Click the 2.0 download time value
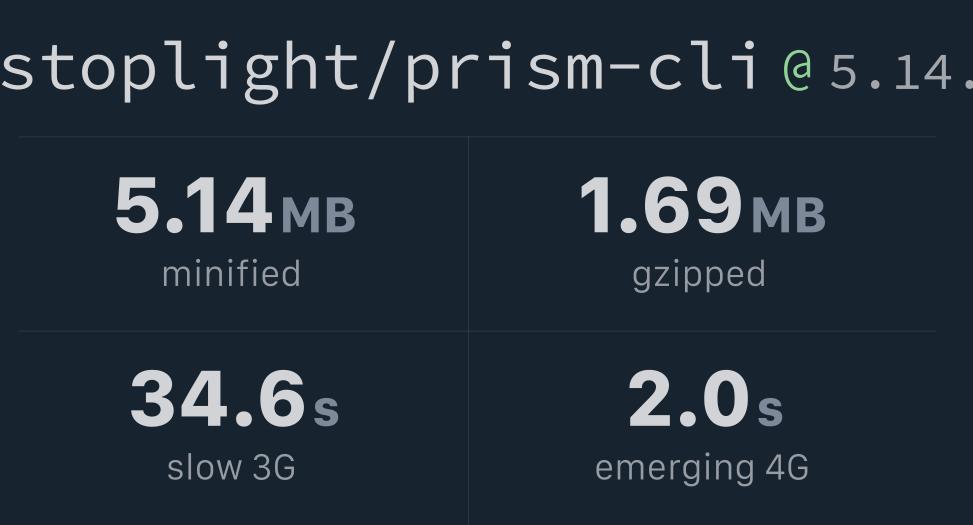 click(x=688, y=399)
